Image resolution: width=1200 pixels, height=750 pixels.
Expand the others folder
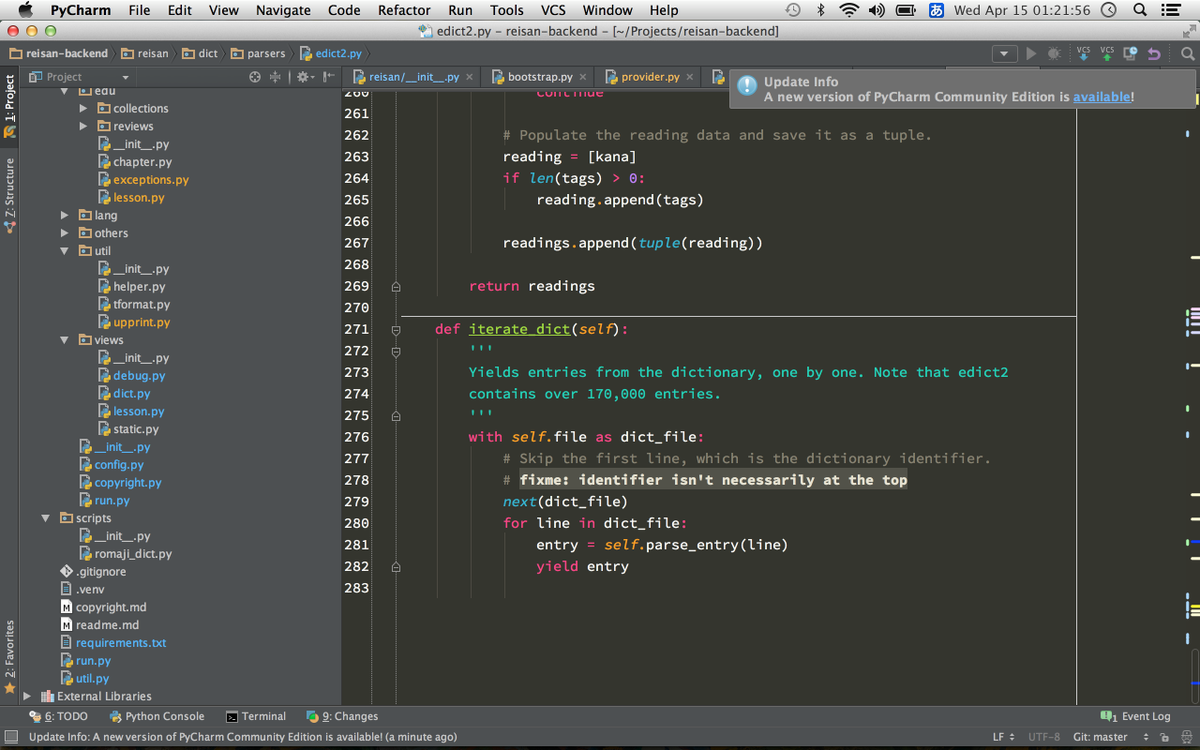[x=65, y=233]
